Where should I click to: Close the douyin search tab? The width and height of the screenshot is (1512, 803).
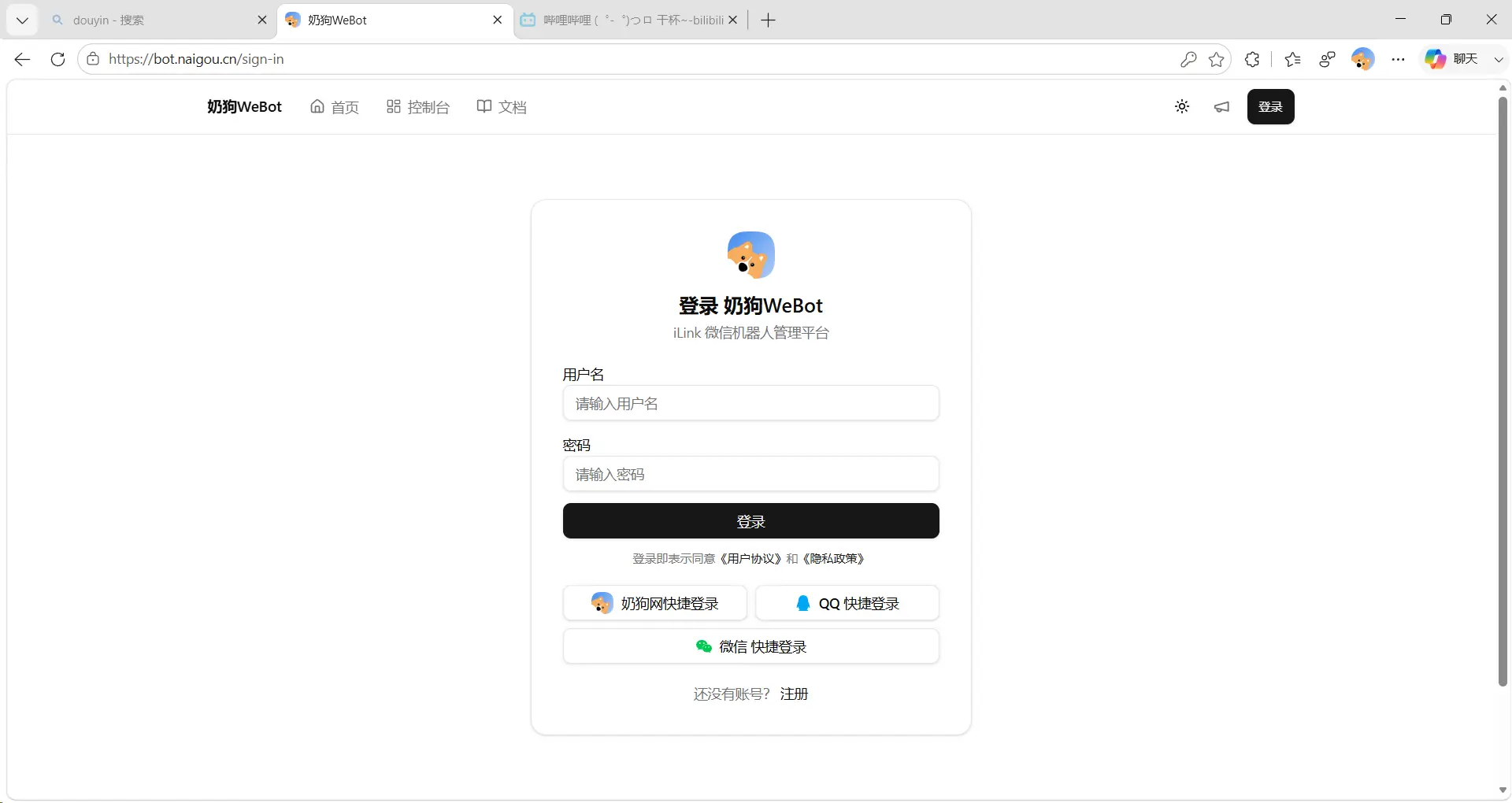(262, 20)
